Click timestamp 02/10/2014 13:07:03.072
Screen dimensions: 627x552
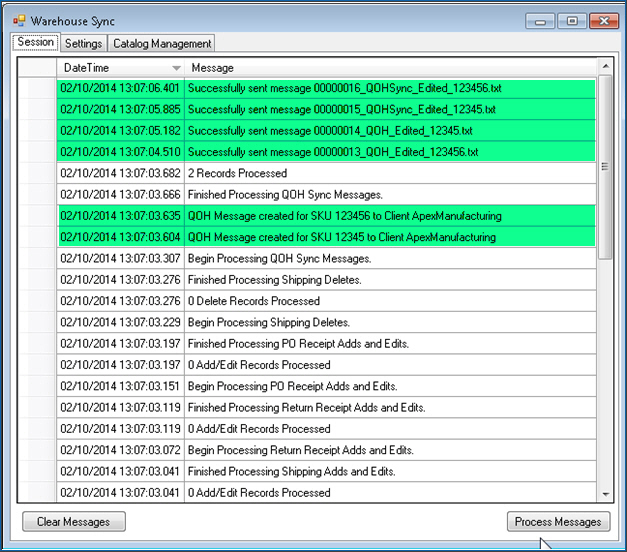point(120,450)
